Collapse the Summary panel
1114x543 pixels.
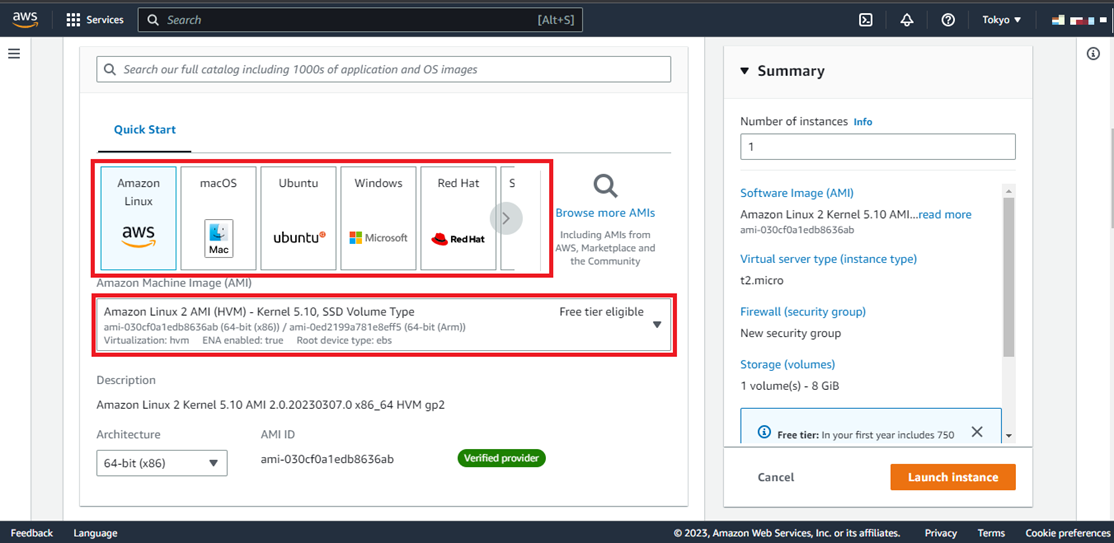745,70
